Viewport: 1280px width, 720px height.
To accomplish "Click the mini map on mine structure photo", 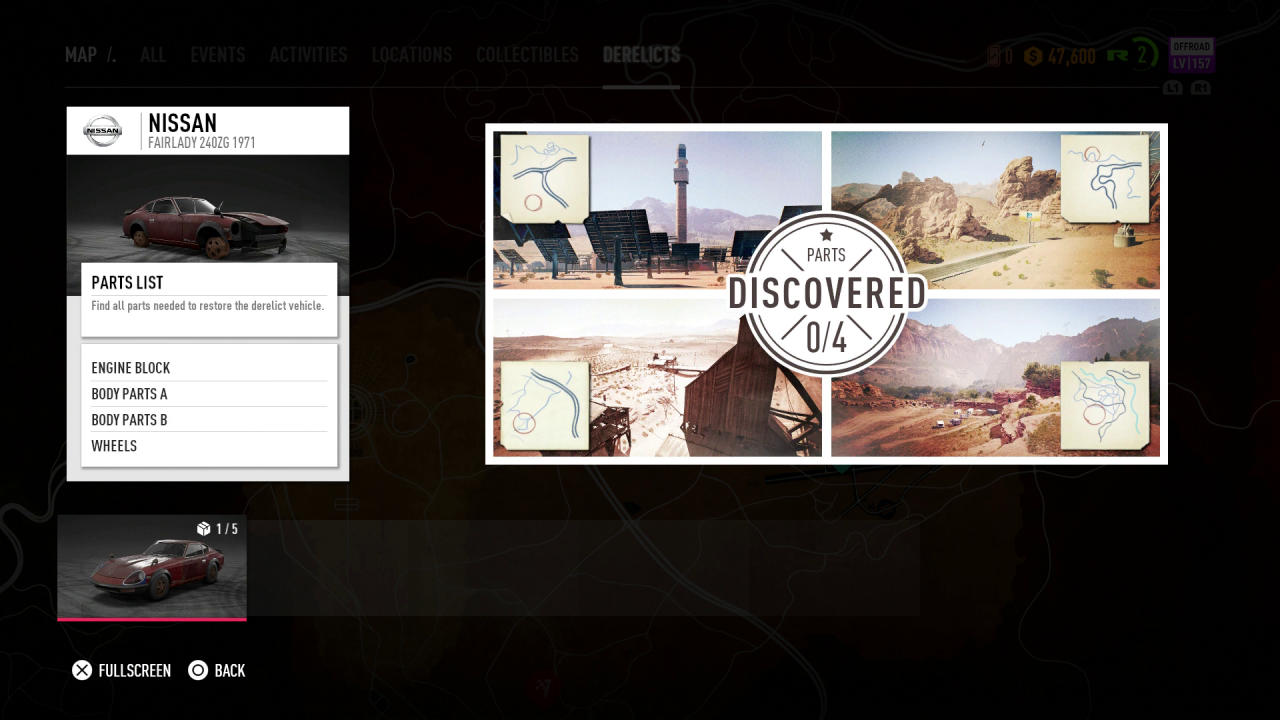I will click(x=544, y=405).
